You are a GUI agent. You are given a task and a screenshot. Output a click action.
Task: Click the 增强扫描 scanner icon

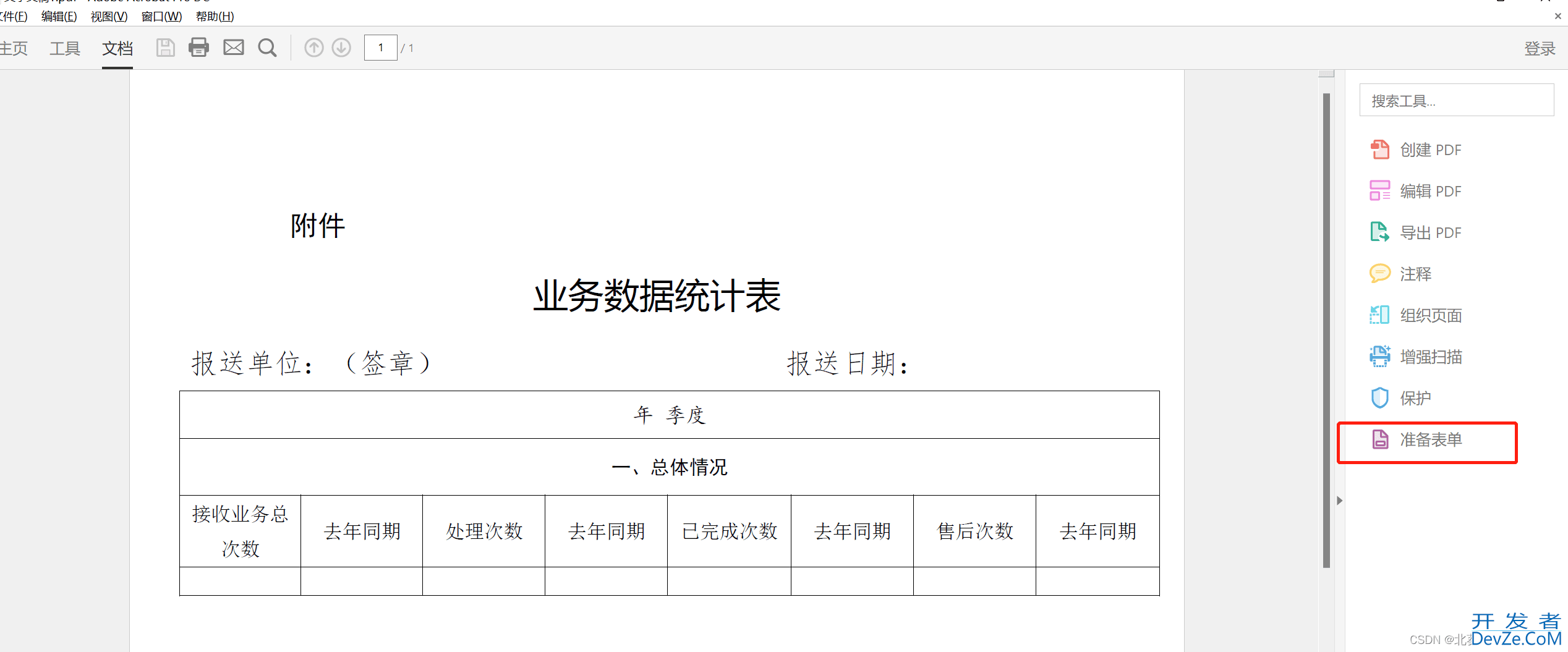click(1379, 357)
